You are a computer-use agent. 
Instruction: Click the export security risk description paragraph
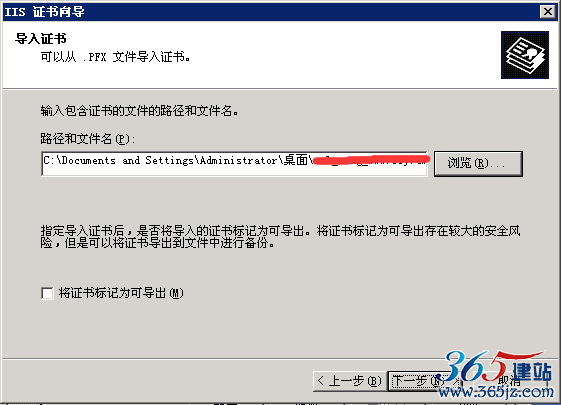(x=280, y=236)
